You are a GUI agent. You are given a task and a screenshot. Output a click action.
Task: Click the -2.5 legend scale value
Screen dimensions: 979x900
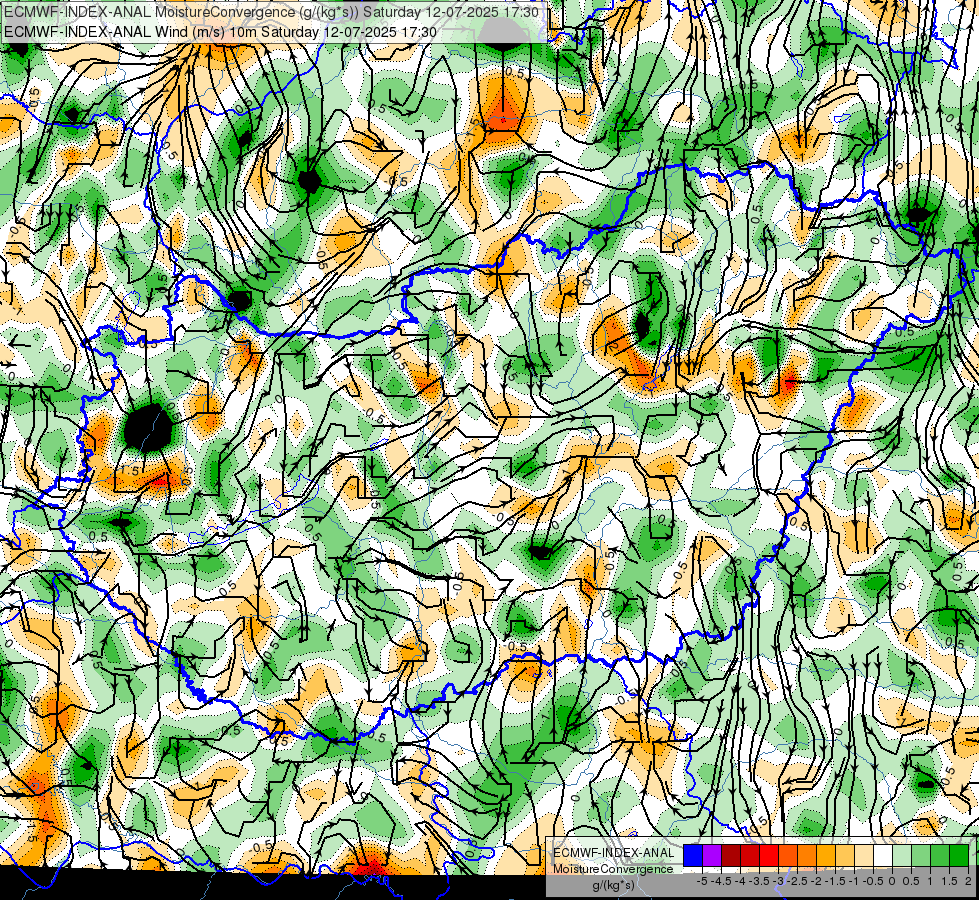[797, 881]
